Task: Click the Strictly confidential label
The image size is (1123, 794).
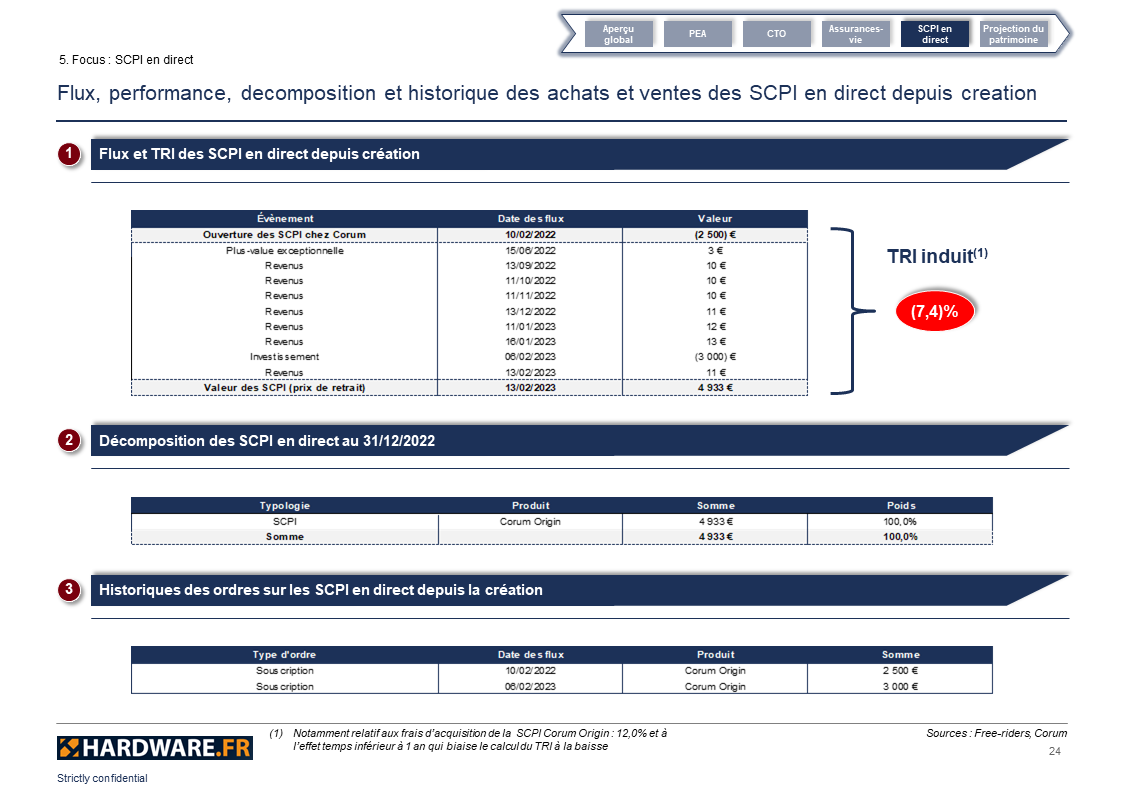Action: 102,778
